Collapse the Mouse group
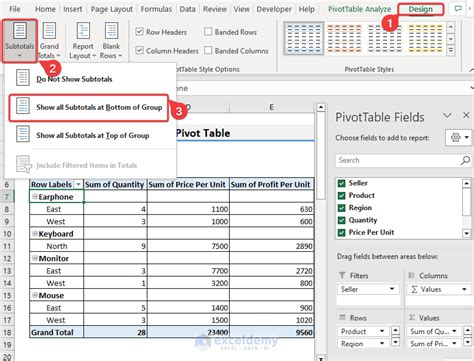The height and width of the screenshot is (361, 474). coord(35,295)
